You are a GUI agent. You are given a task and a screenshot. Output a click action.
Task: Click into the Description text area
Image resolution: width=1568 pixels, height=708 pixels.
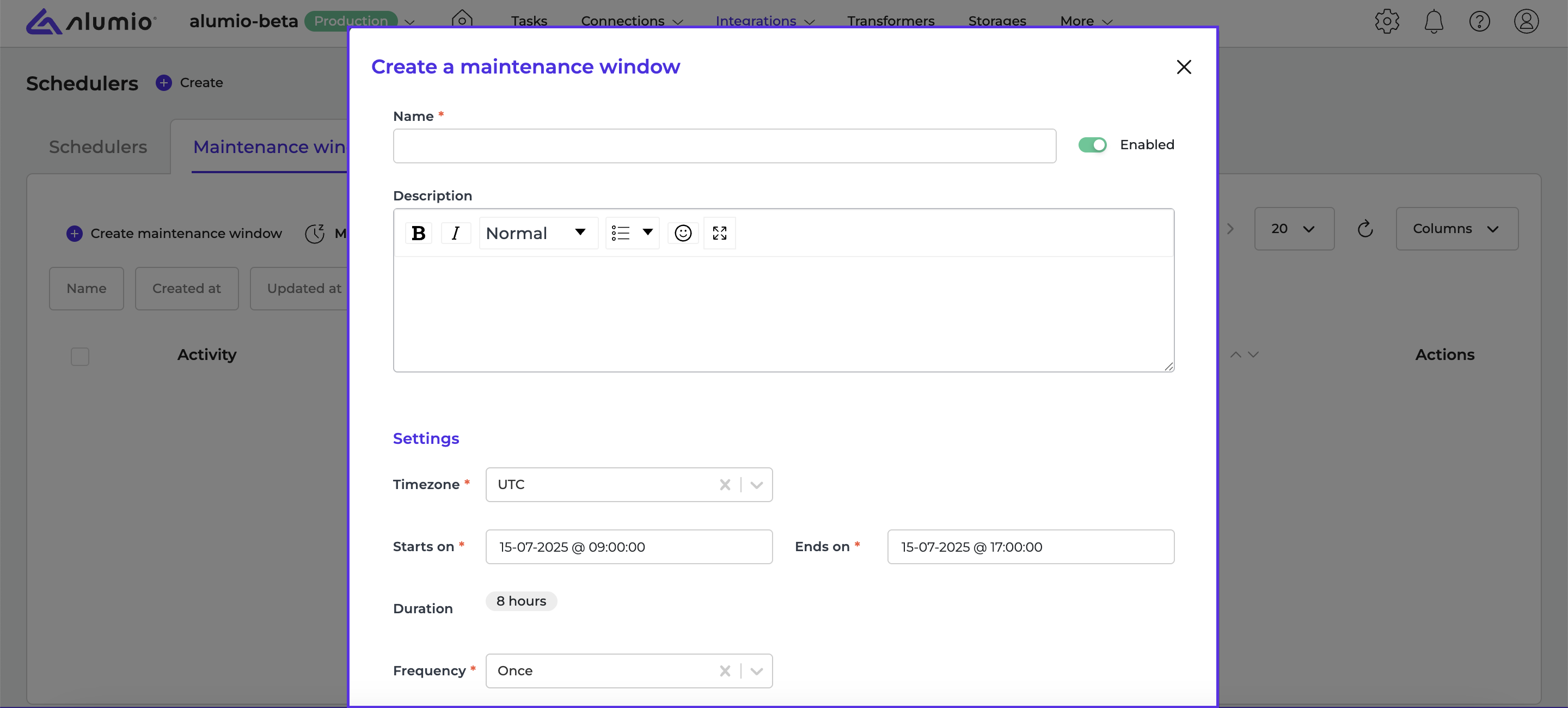(x=783, y=314)
